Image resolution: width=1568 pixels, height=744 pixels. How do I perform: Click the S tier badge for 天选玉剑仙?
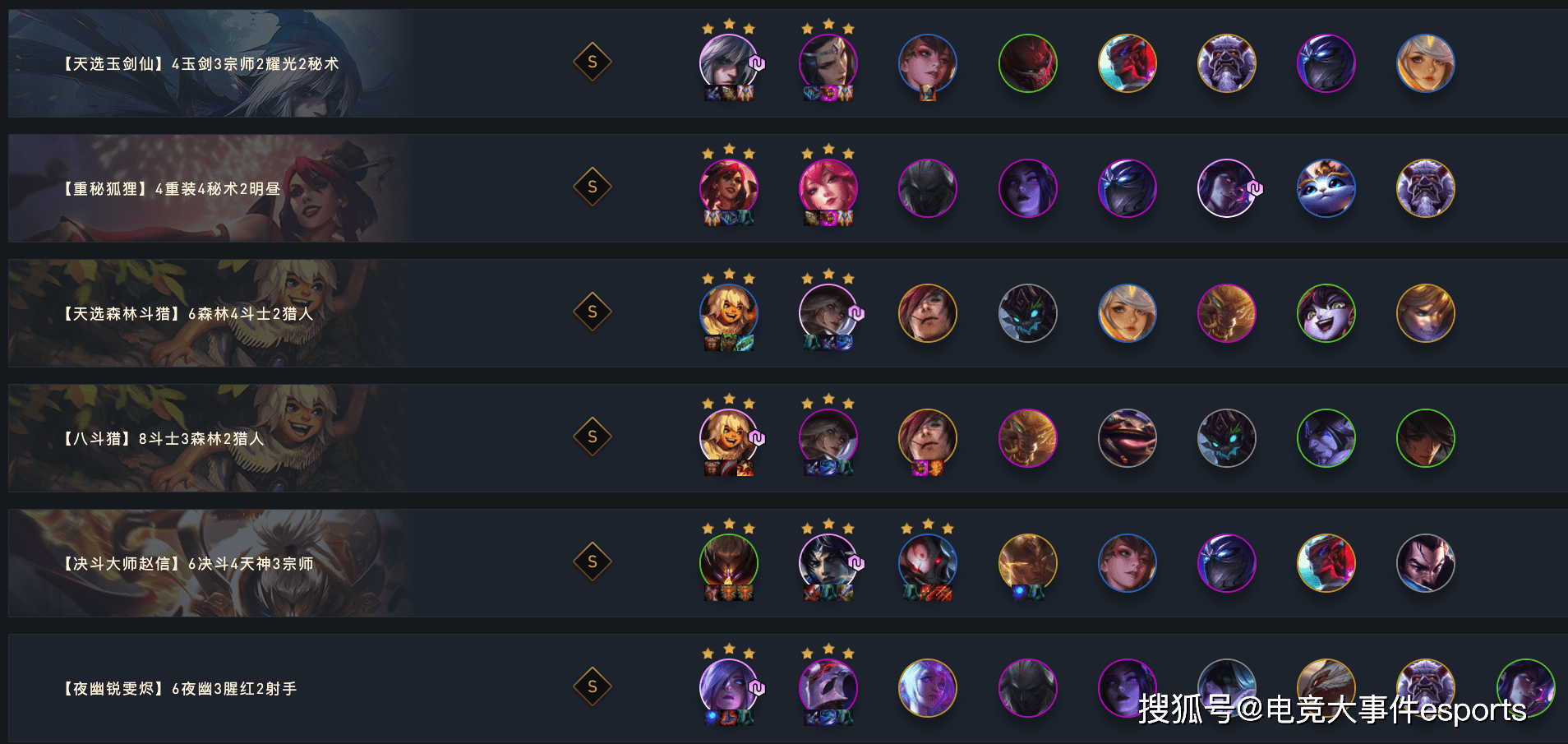point(593,62)
